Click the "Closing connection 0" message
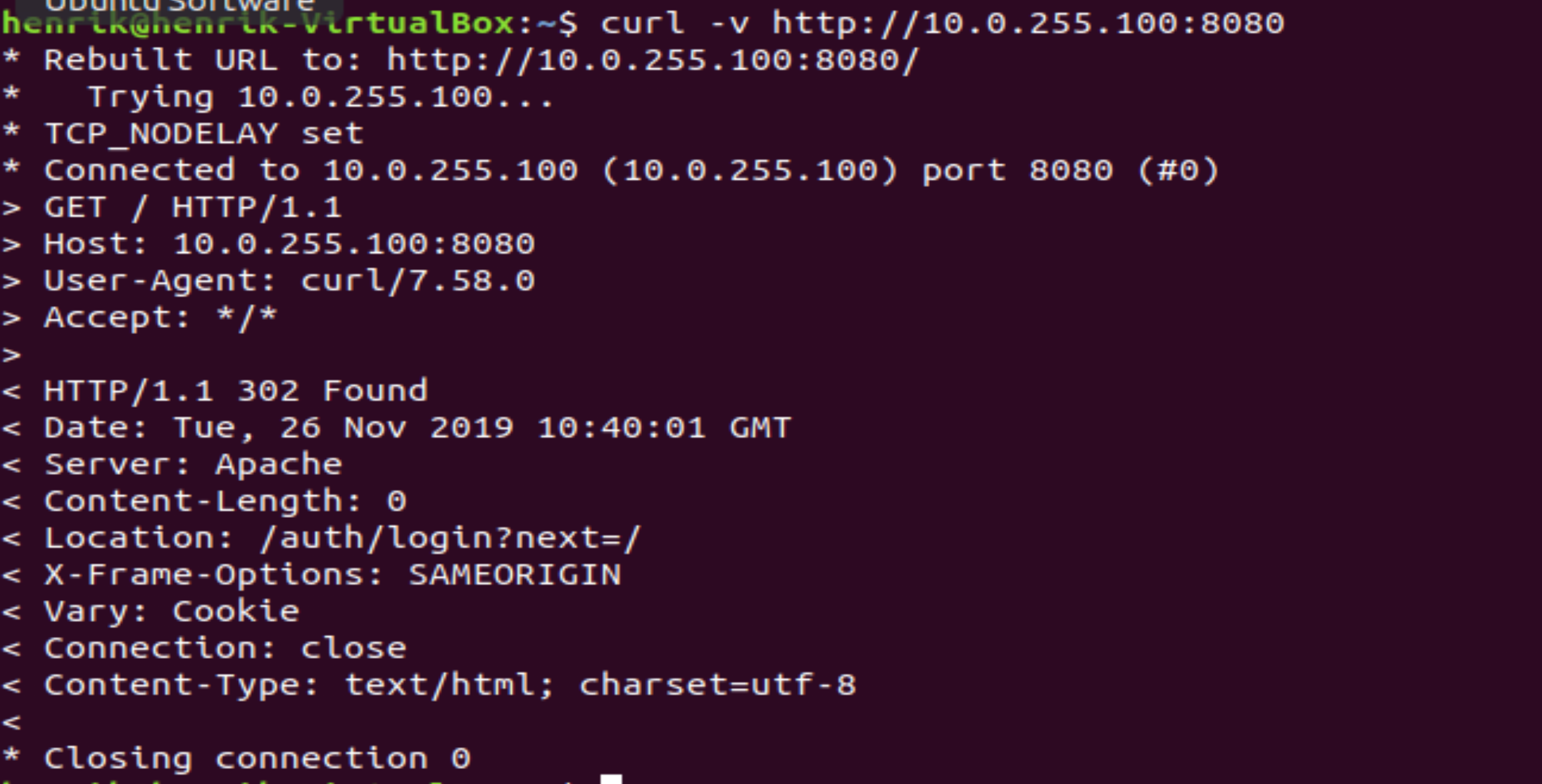Viewport: 1542px width, 784px height. 257,759
